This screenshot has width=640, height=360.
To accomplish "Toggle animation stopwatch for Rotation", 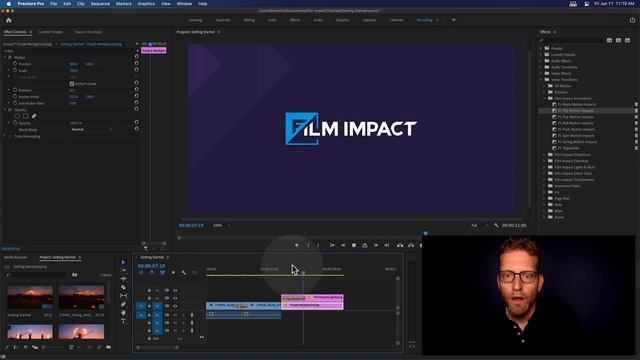I will point(15,90).
